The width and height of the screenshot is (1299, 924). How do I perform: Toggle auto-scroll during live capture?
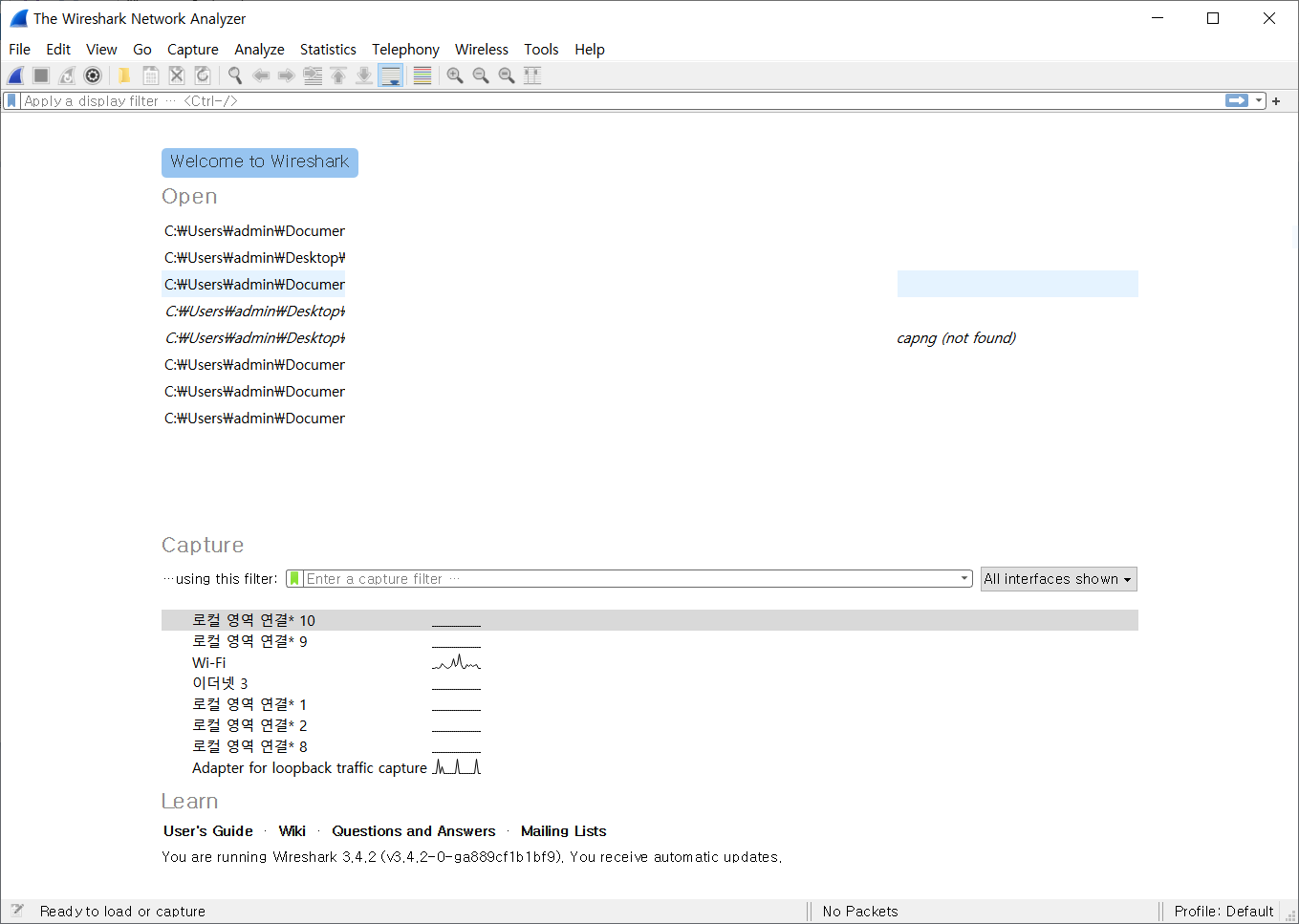pyautogui.click(x=390, y=75)
